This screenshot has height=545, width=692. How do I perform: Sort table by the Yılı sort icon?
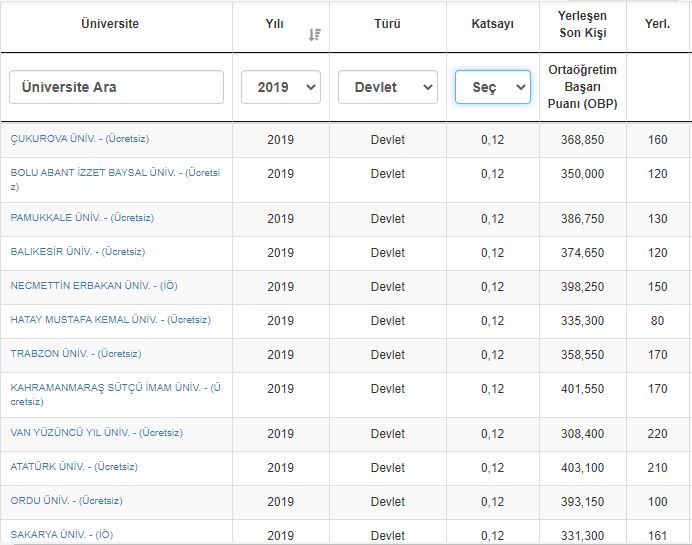tap(315, 34)
